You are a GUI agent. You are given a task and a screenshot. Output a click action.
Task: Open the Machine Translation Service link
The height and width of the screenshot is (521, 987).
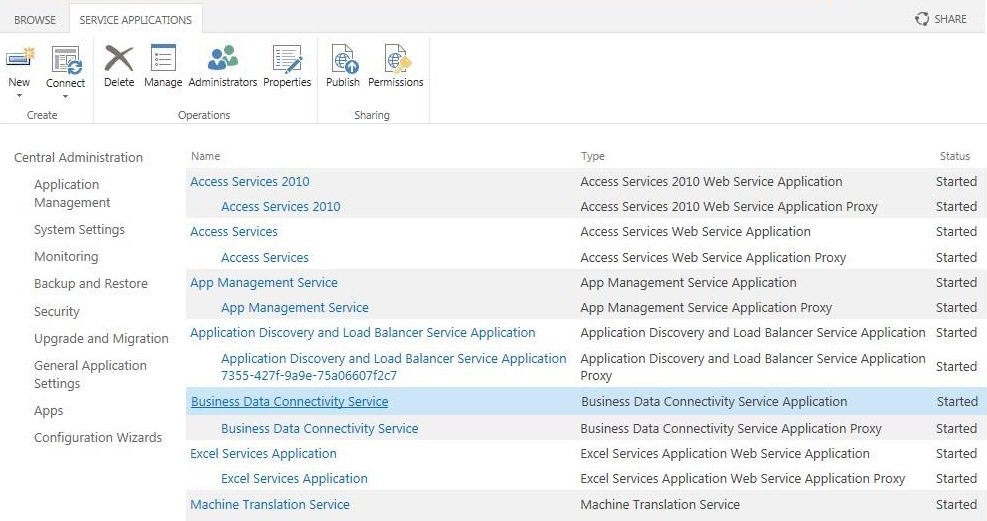269,505
